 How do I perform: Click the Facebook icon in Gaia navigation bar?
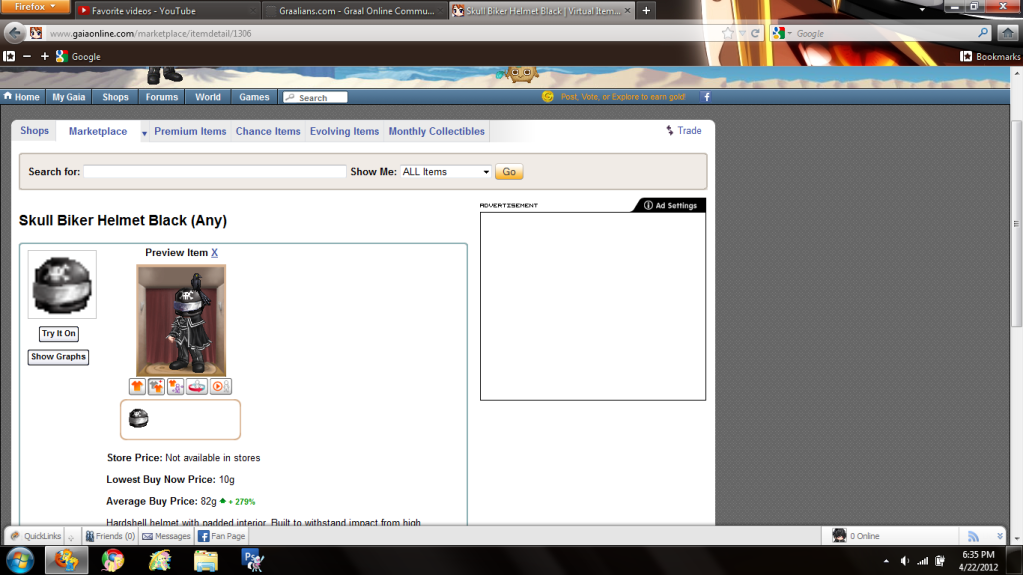pos(707,97)
